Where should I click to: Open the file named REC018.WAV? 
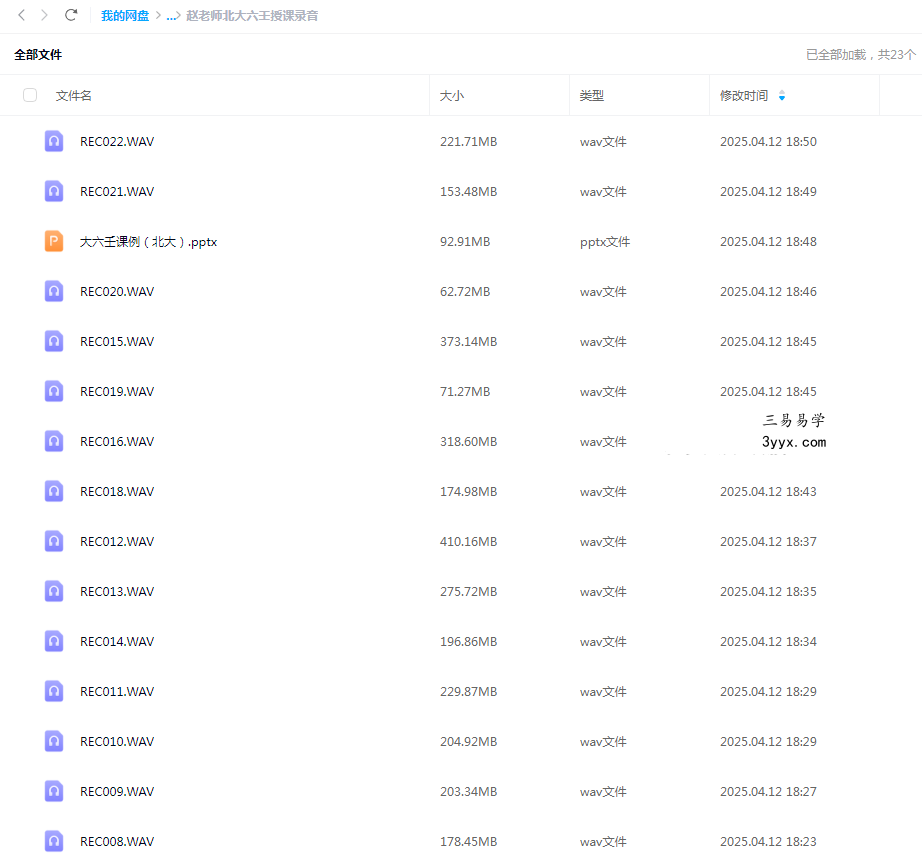(117, 492)
